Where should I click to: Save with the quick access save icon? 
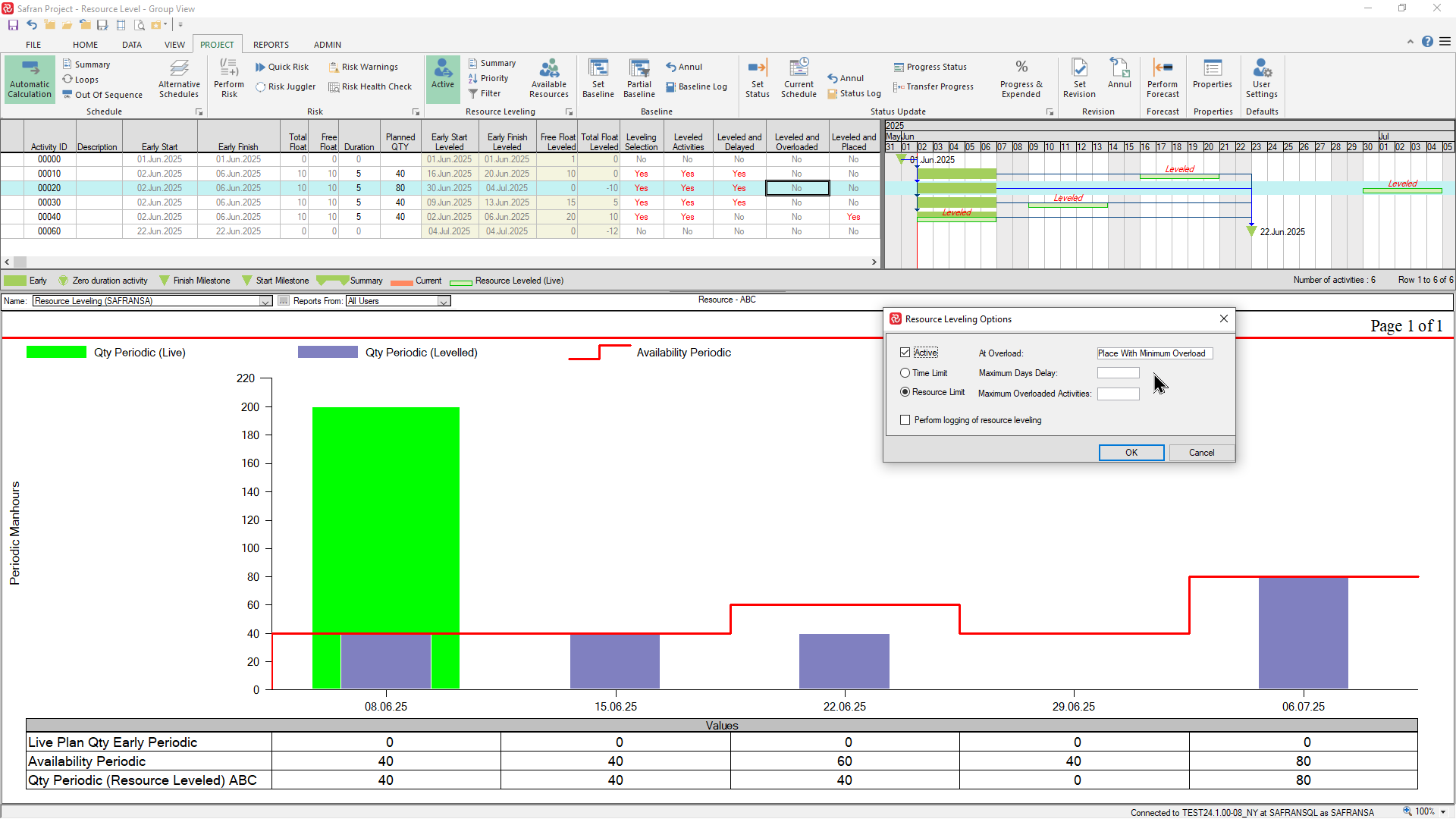tap(13, 25)
